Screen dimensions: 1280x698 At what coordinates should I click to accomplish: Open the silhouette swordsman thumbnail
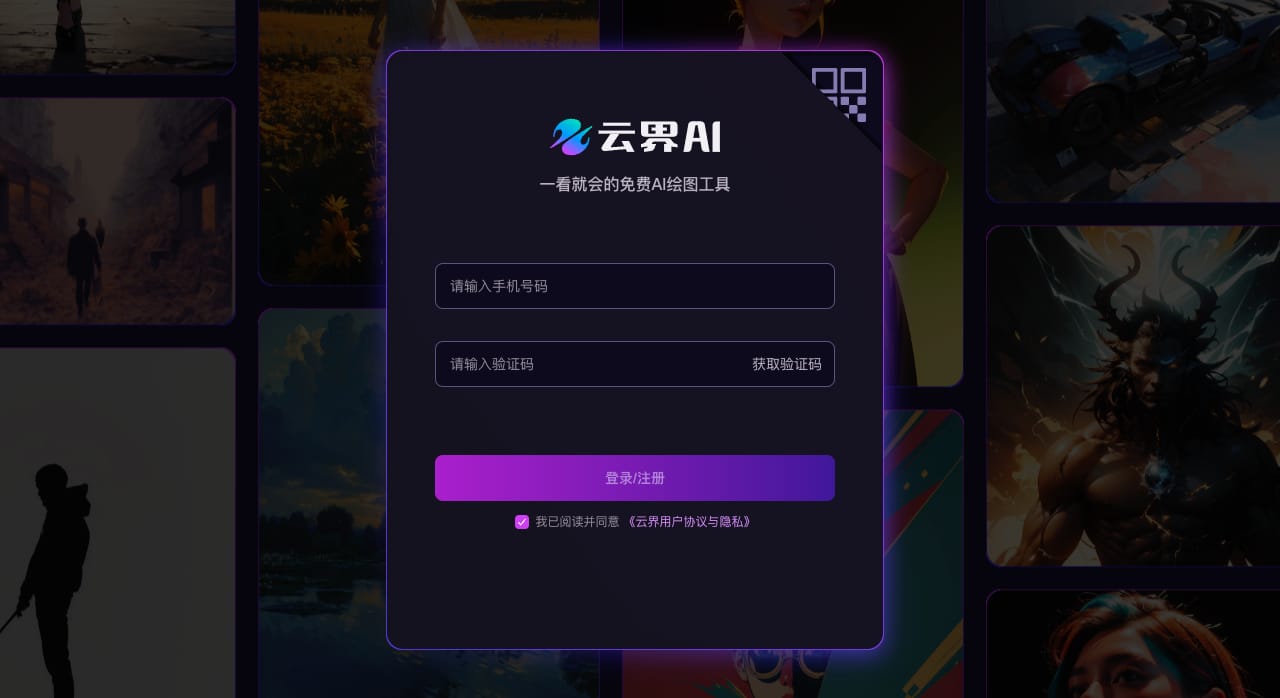(x=117, y=523)
